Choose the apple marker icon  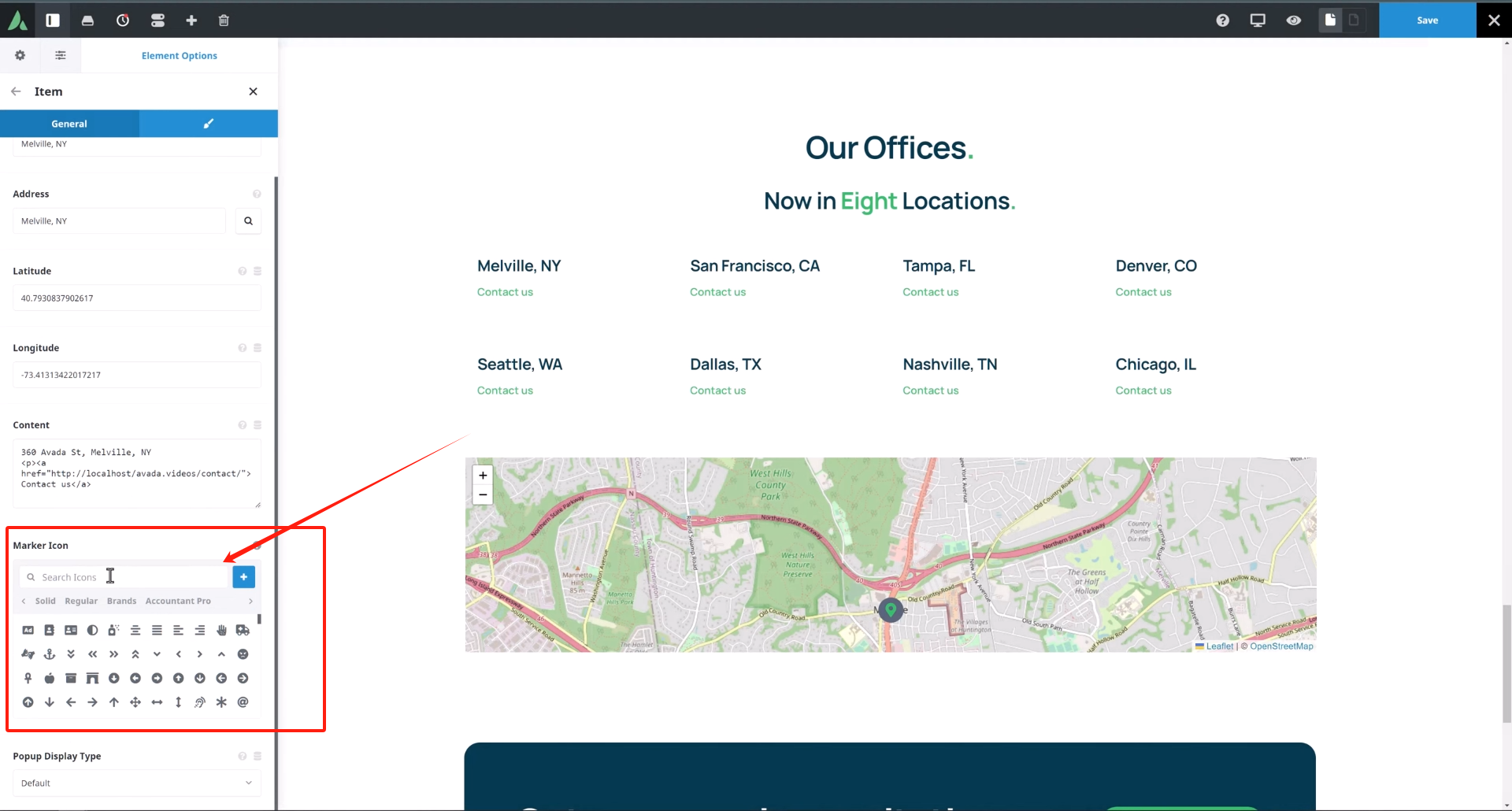click(50, 678)
